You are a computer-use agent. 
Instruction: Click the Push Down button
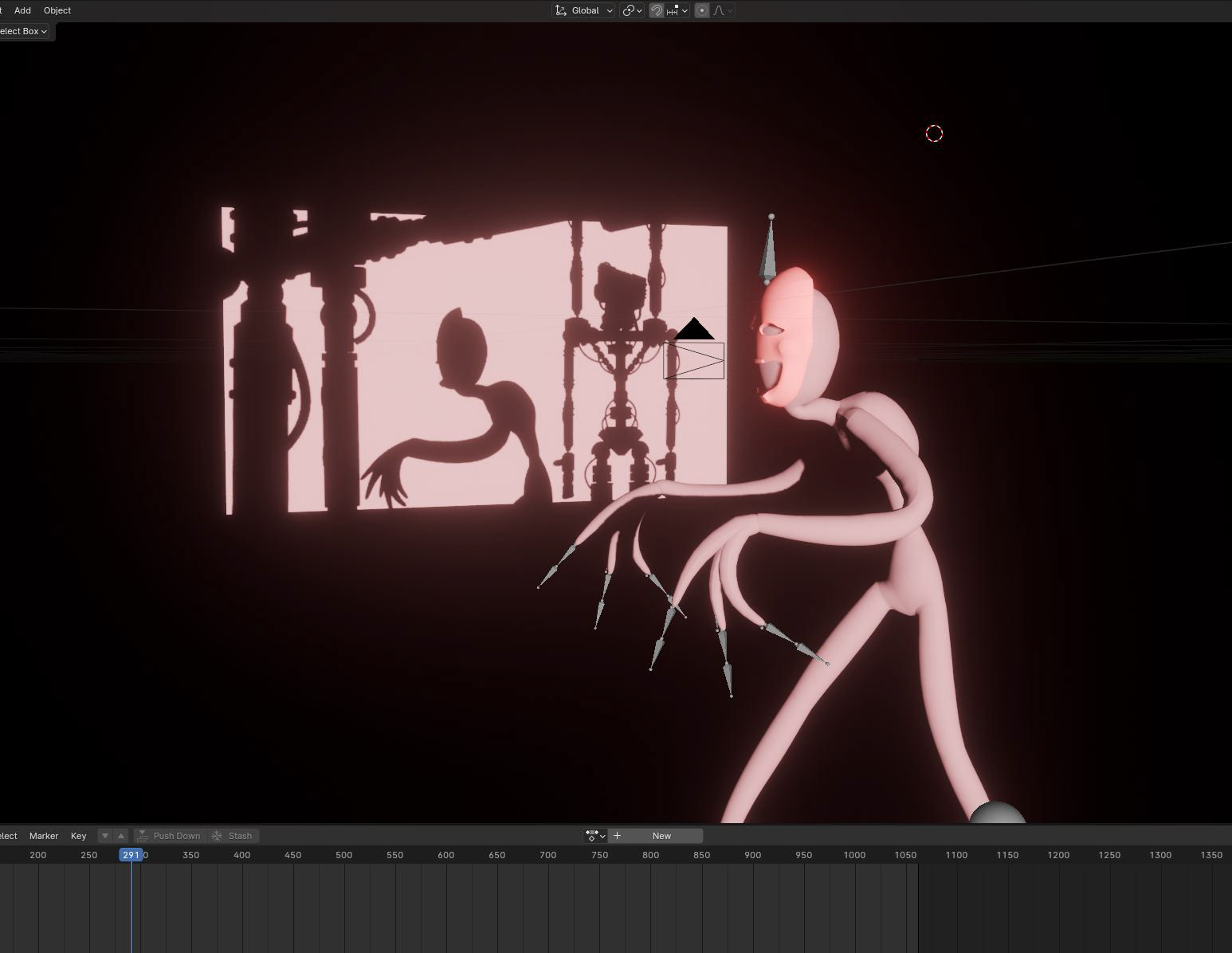(170, 836)
